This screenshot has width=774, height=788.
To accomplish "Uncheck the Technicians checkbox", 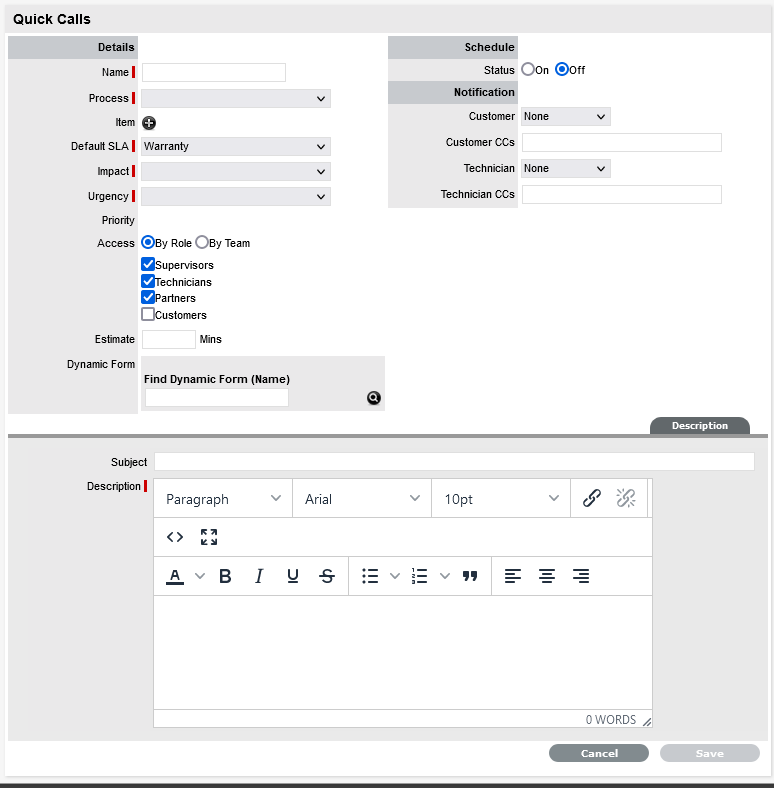I will (148, 281).
